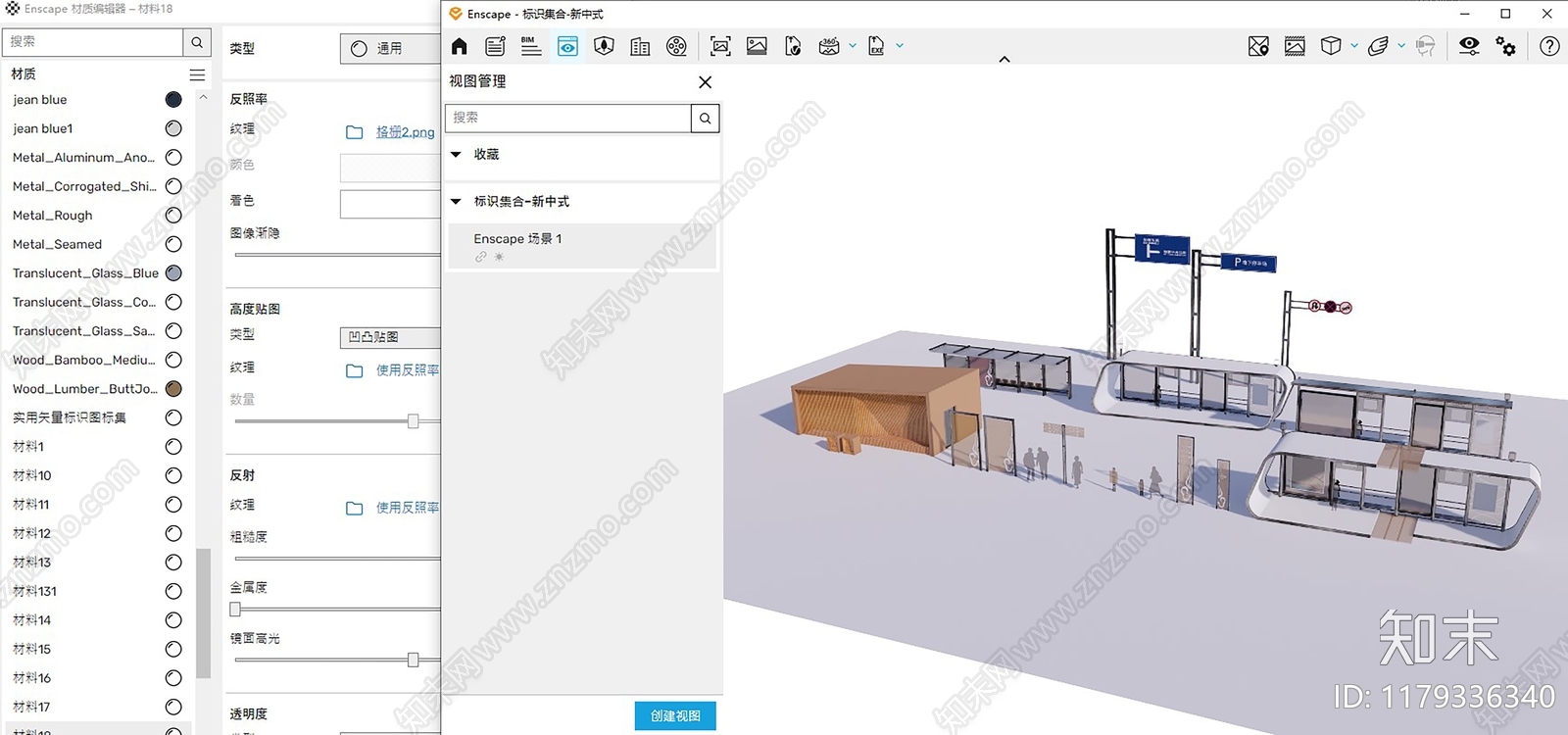Open the Help question mark icon
Viewport: 1568px width, 735px height.
[1549, 46]
